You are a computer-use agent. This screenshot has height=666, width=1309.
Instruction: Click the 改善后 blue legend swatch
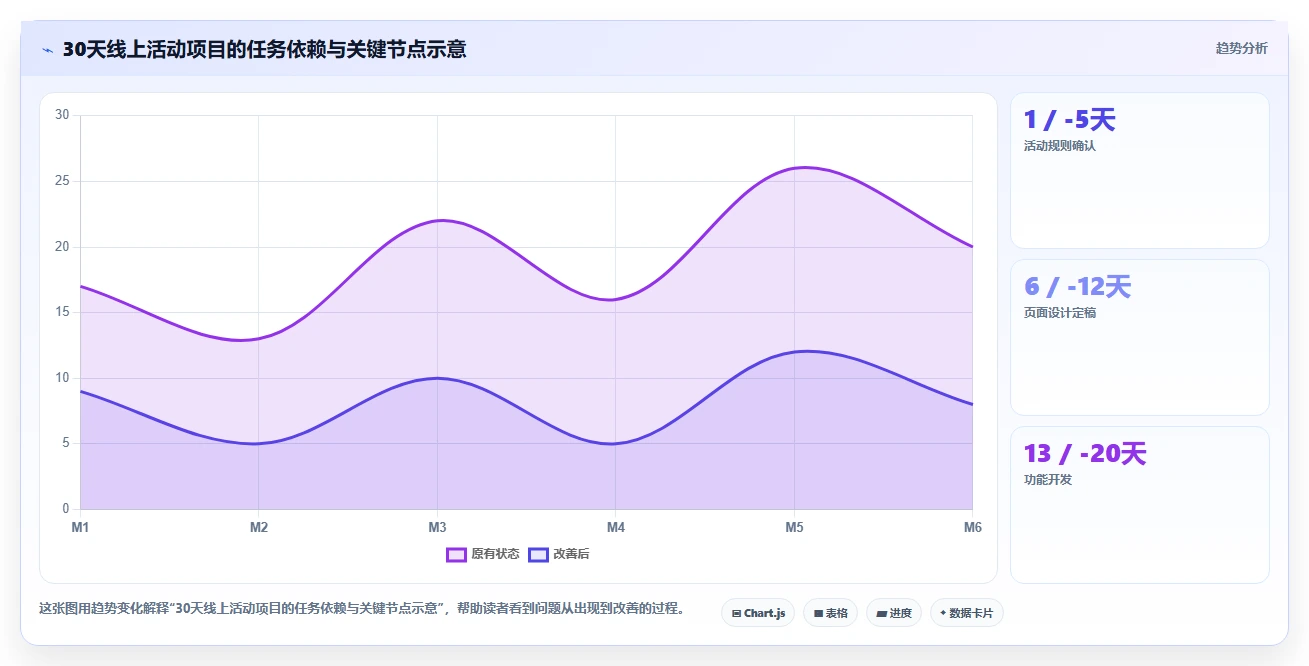coord(539,554)
